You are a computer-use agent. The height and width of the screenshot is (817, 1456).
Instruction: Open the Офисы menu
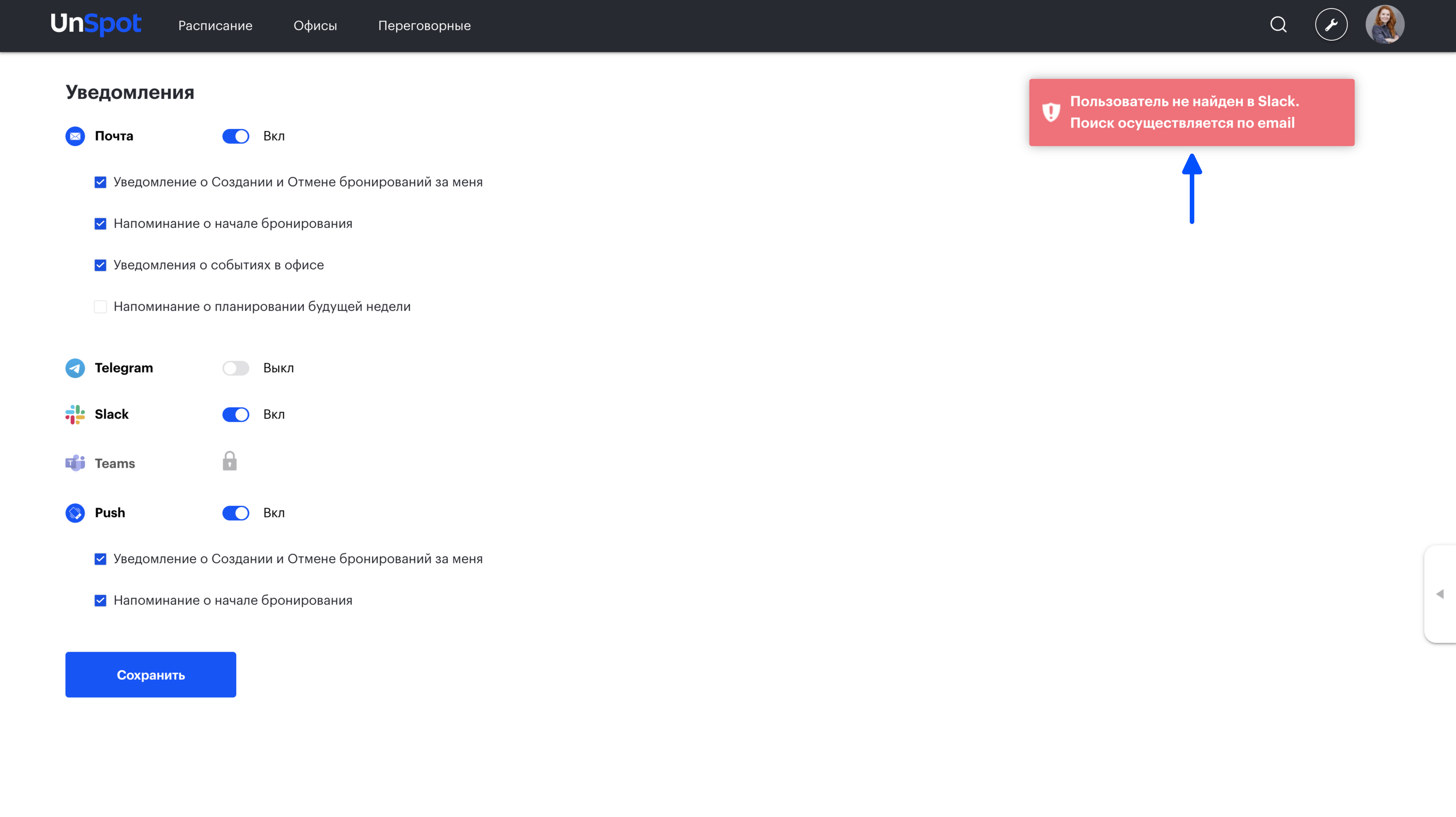coord(315,26)
